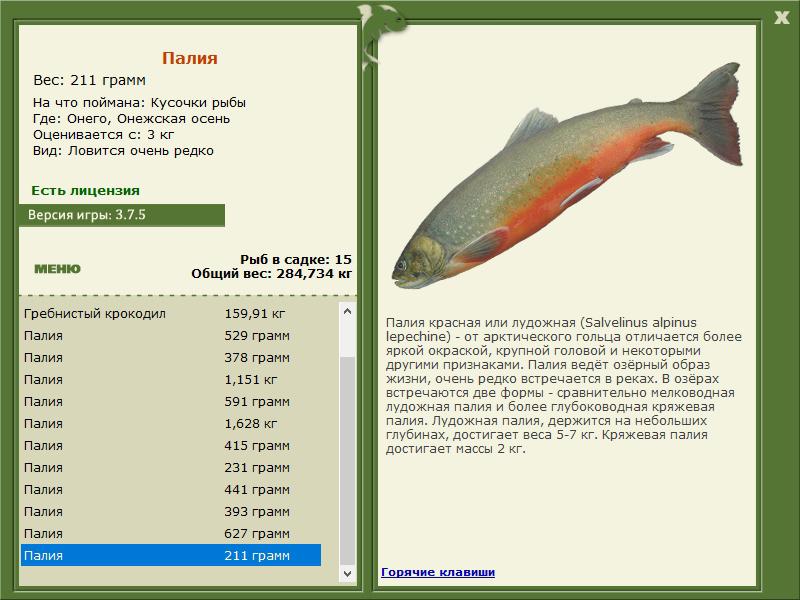Click the scroll up arrow of fish list

347,311
